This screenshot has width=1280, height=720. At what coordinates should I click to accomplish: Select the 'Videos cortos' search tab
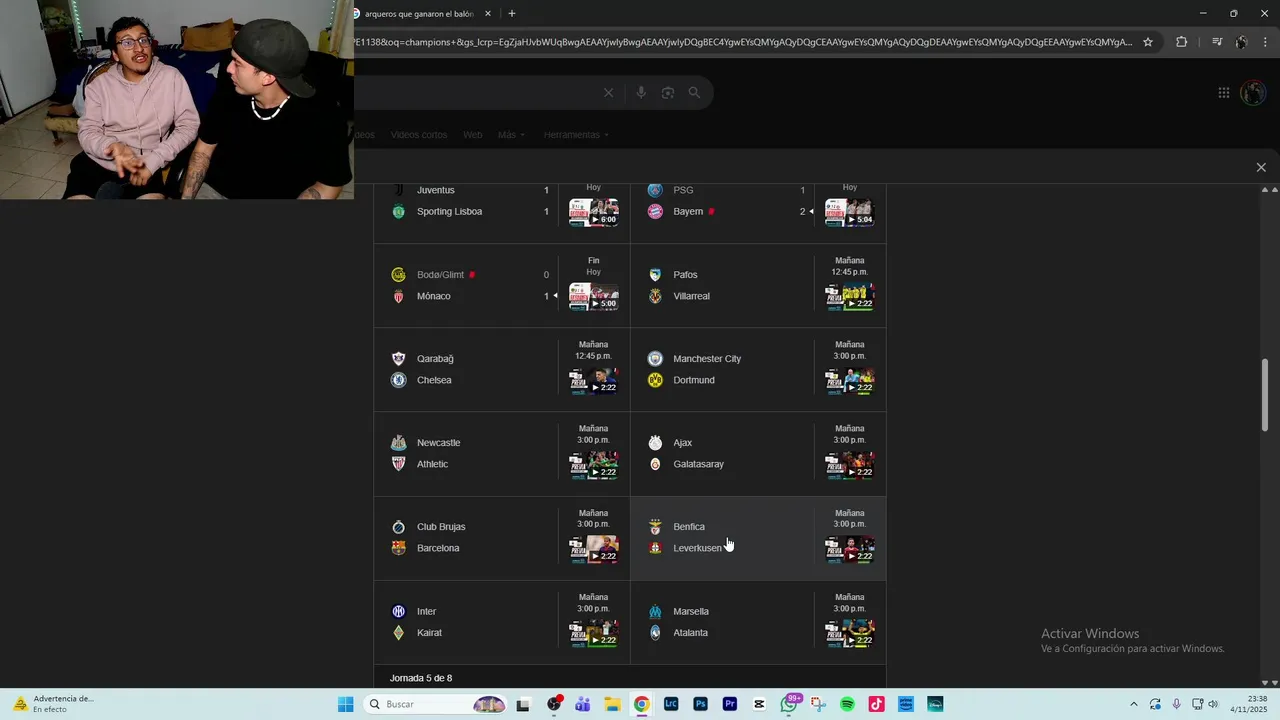[x=419, y=135]
